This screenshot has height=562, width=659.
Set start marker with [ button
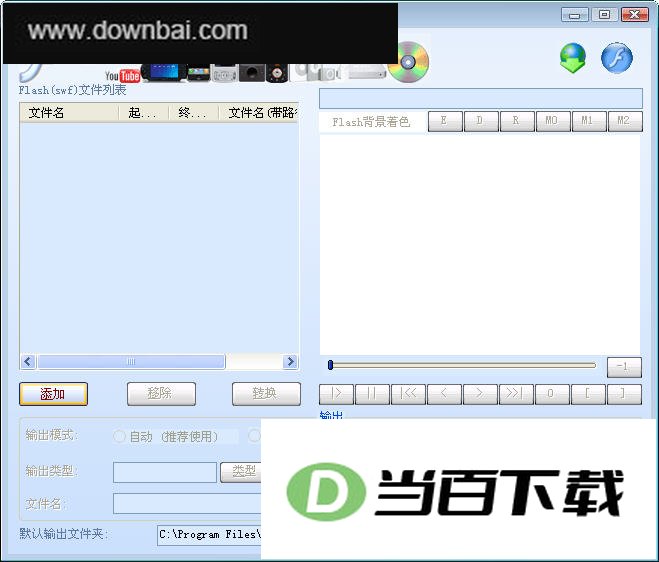point(588,394)
